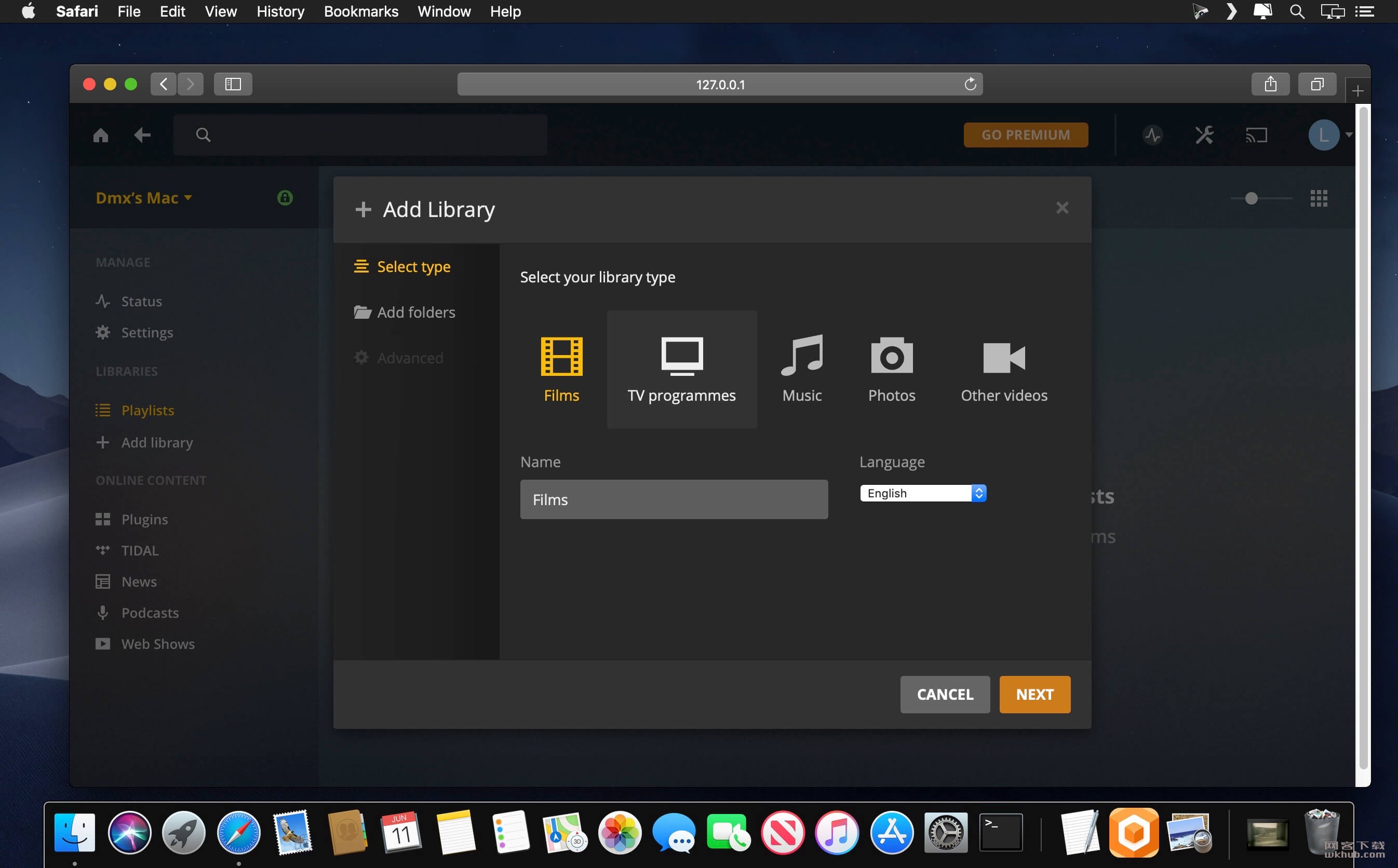Open a new Safari tab
The width and height of the screenshot is (1398, 868).
click(x=1357, y=91)
